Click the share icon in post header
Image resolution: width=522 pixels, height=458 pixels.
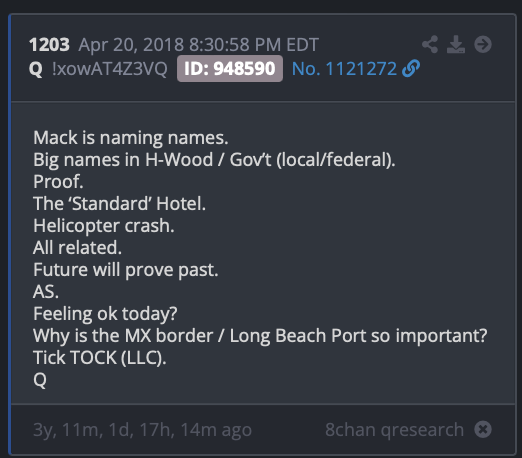click(430, 44)
